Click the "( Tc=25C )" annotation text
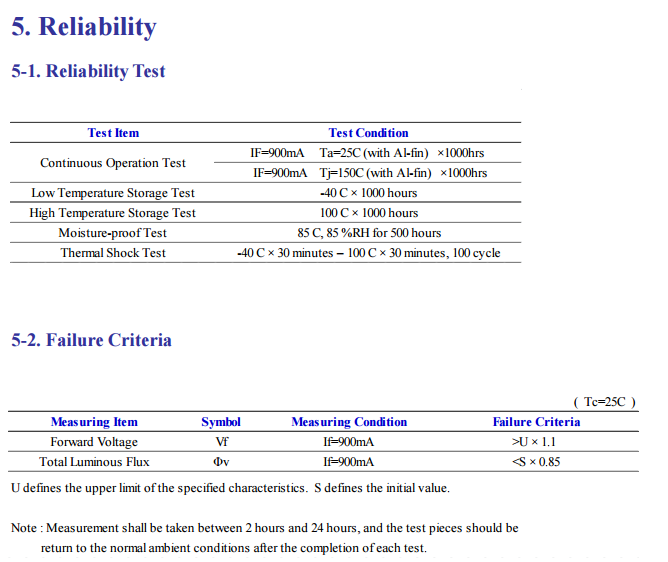The width and height of the screenshot is (668, 562). click(604, 402)
